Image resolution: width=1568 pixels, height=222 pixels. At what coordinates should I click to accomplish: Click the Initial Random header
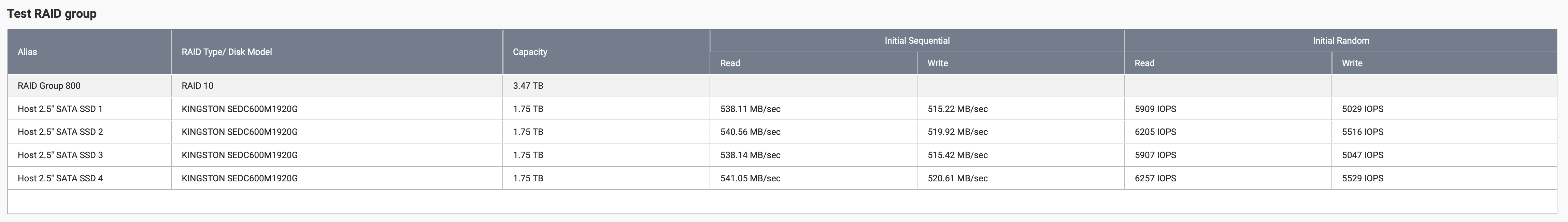point(1340,41)
